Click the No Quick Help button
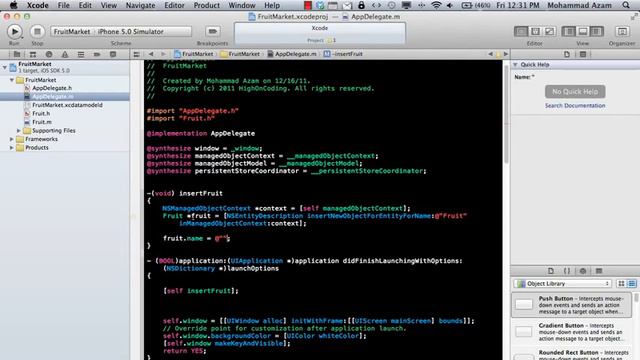Viewport: 640px width, 360px height. point(575,91)
